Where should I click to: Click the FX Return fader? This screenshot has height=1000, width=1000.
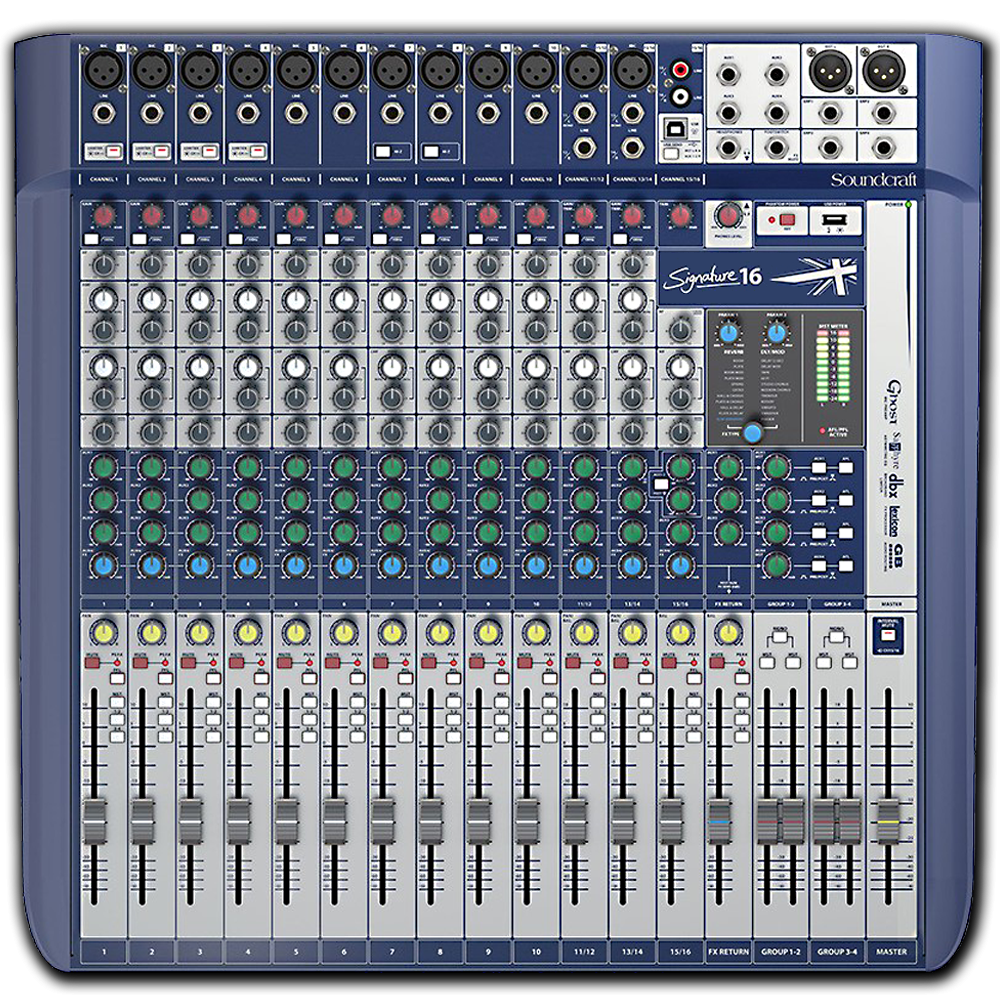719,821
